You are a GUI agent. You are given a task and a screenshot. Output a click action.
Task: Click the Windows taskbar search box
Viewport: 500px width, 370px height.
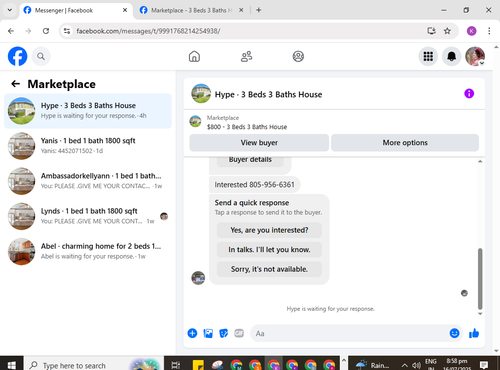point(94,365)
